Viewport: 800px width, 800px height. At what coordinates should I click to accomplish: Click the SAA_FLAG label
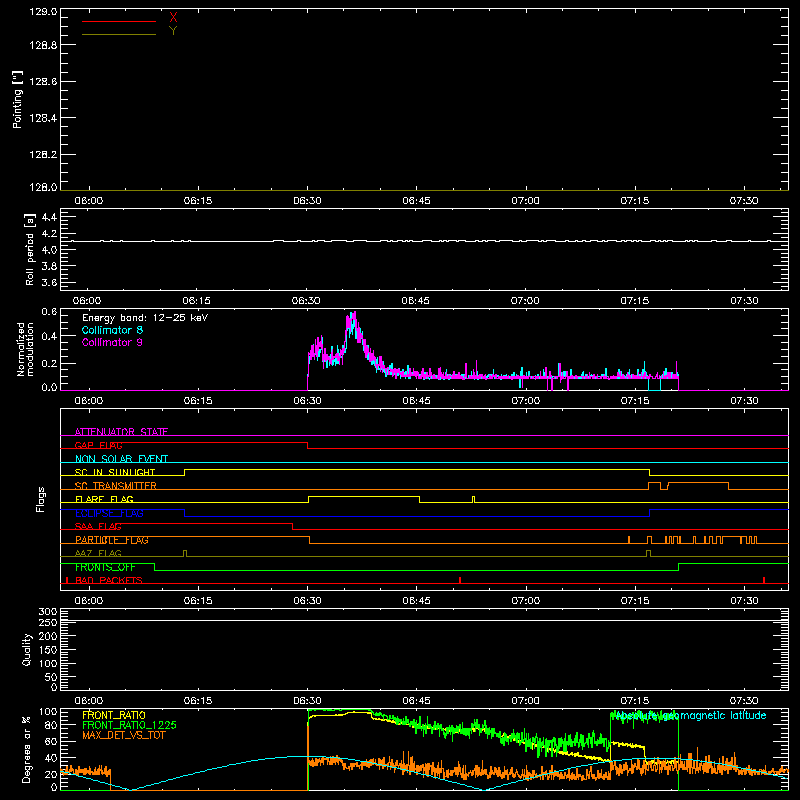[98, 526]
